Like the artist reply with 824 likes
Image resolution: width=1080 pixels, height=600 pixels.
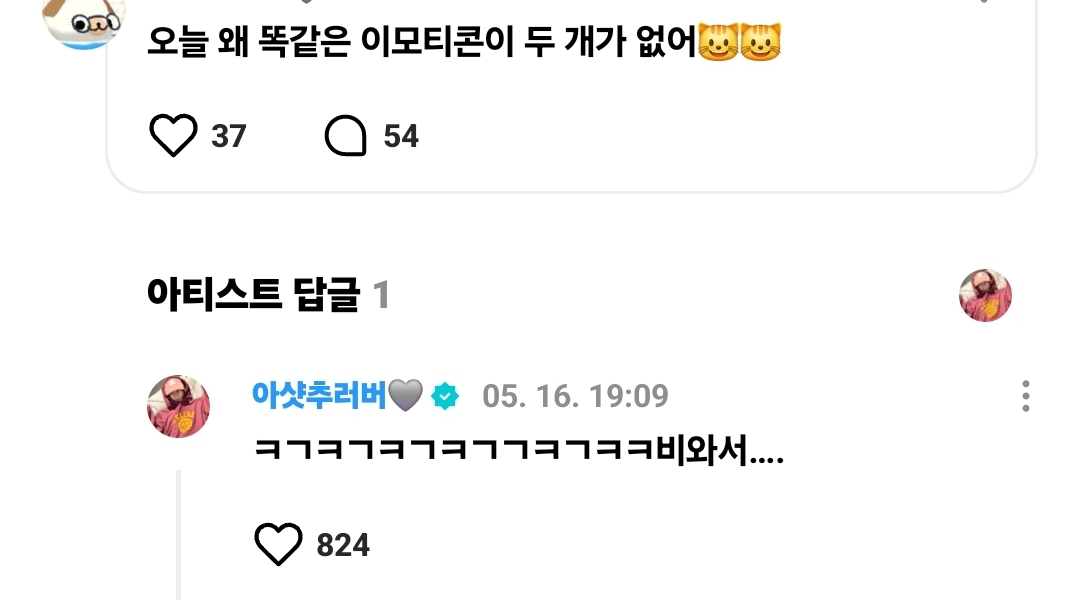pyautogui.click(x=278, y=544)
